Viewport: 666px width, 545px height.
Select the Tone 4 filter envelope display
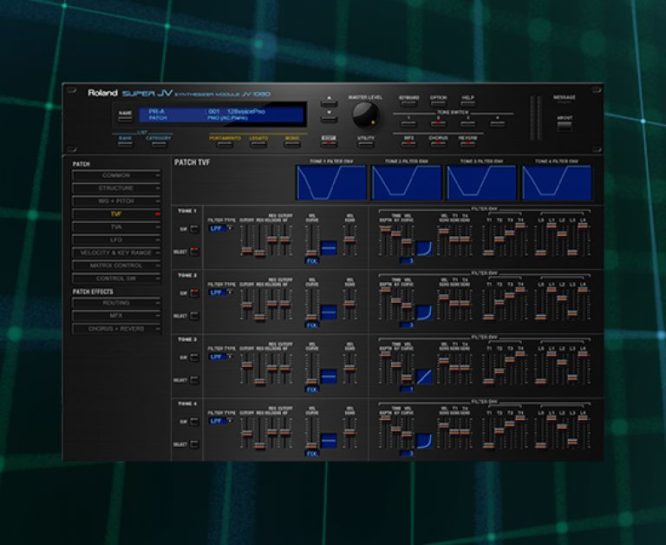556,183
